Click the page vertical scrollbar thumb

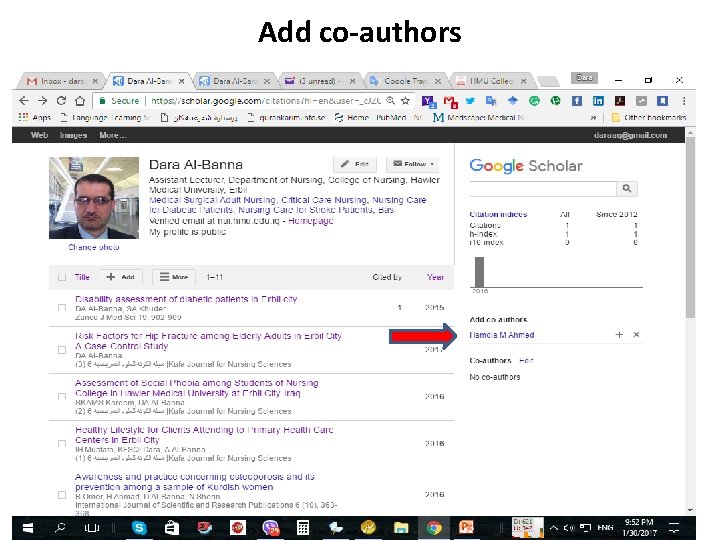[690, 227]
